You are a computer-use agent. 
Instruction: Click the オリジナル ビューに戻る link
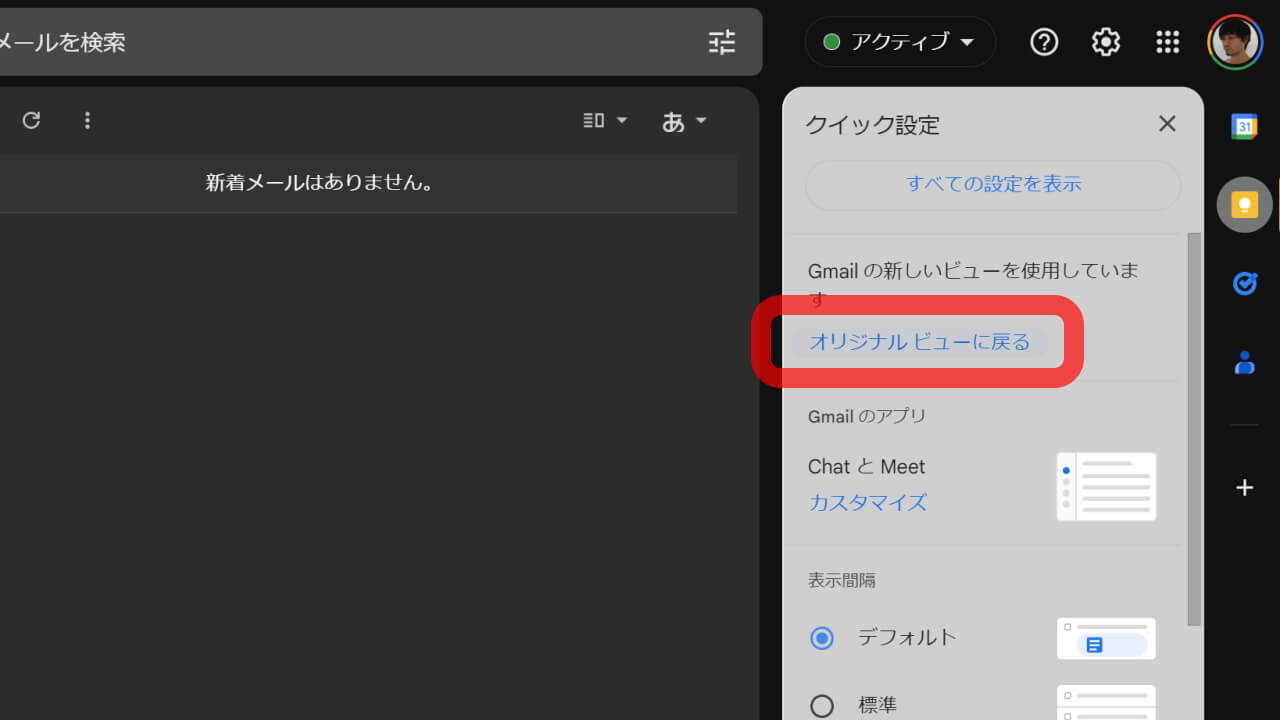(x=919, y=341)
